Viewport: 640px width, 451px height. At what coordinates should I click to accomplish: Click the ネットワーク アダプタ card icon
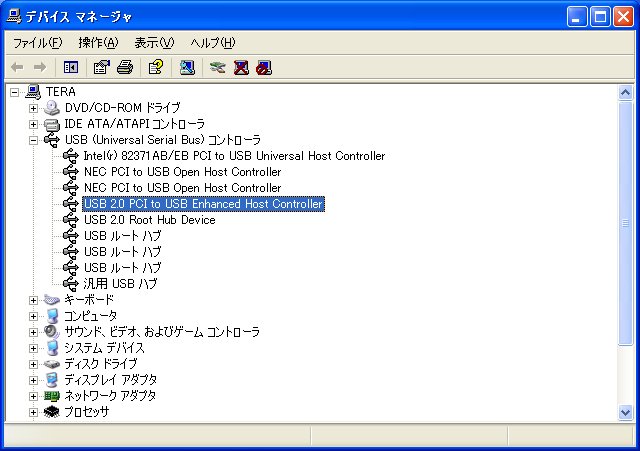(x=52, y=396)
